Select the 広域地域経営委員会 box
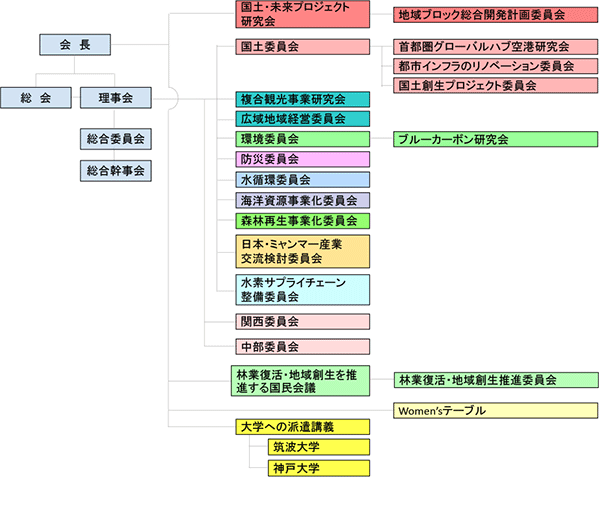 click(x=303, y=119)
